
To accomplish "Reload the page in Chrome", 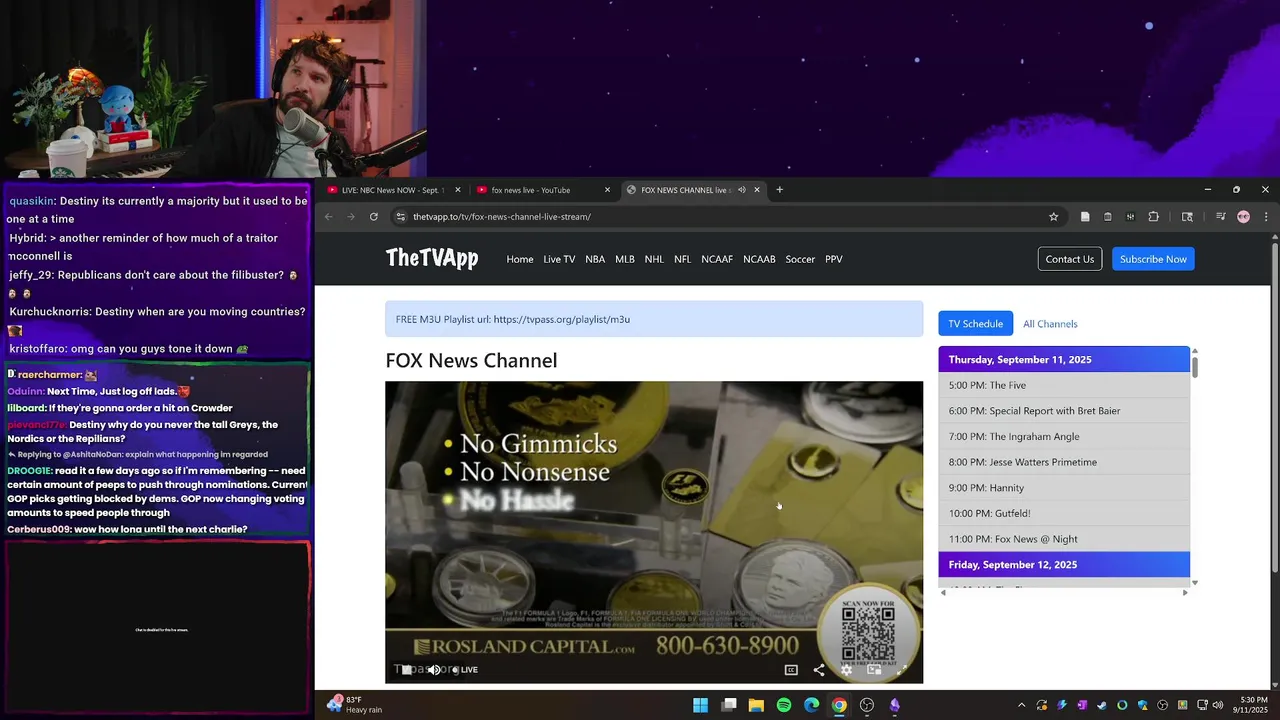I will [x=374, y=217].
